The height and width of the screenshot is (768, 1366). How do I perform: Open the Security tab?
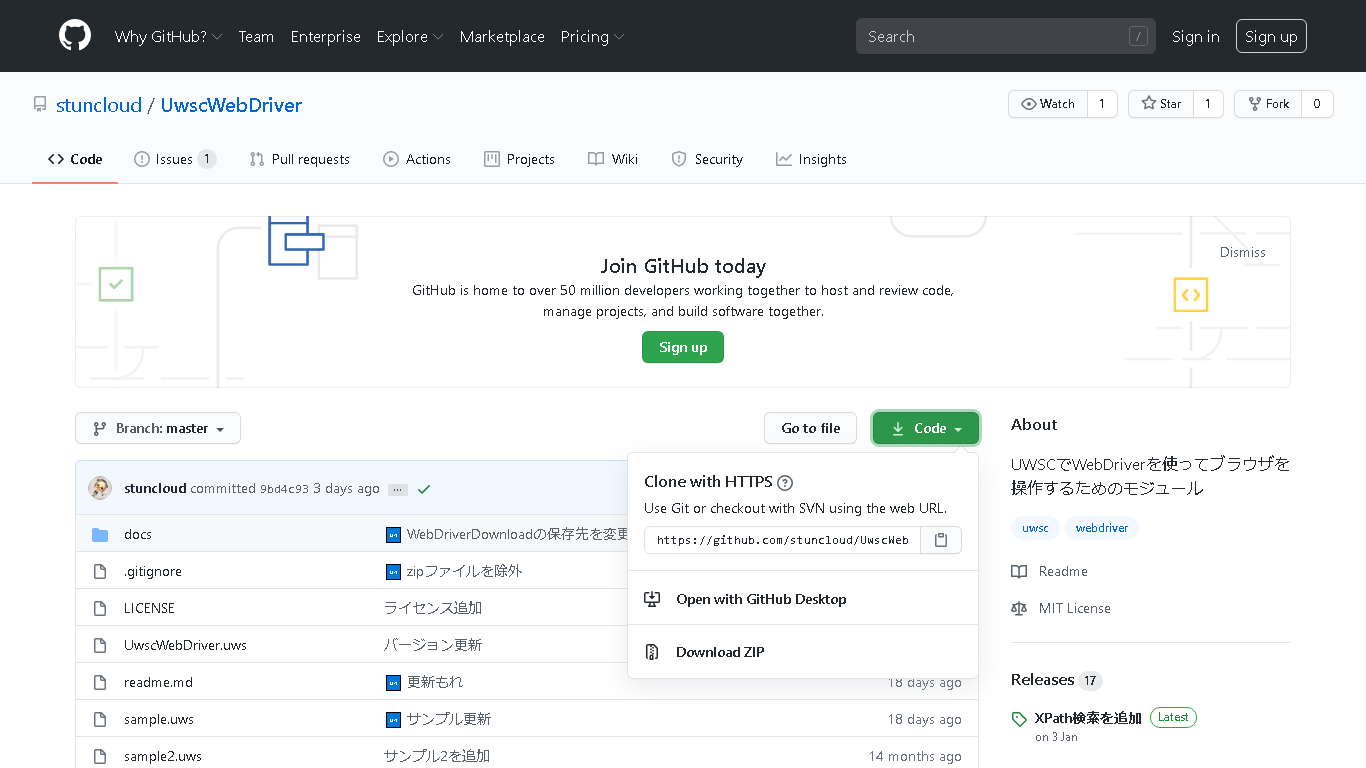(x=707, y=159)
